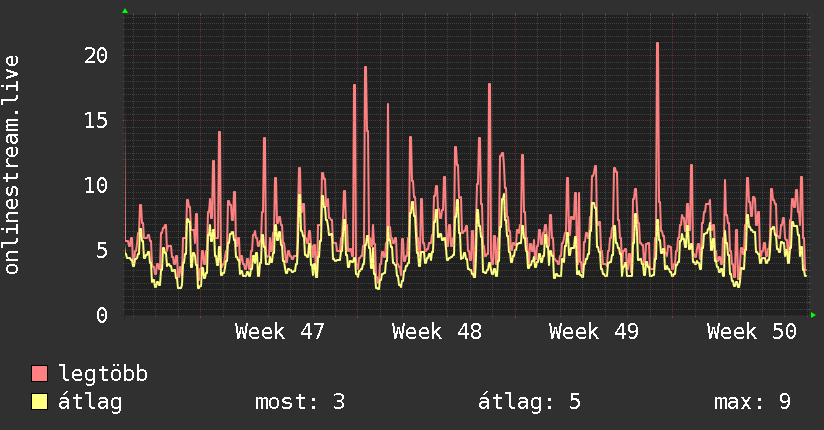The image size is (824, 430).
Task: Click the Week 48 axis label
Action: 437,332
